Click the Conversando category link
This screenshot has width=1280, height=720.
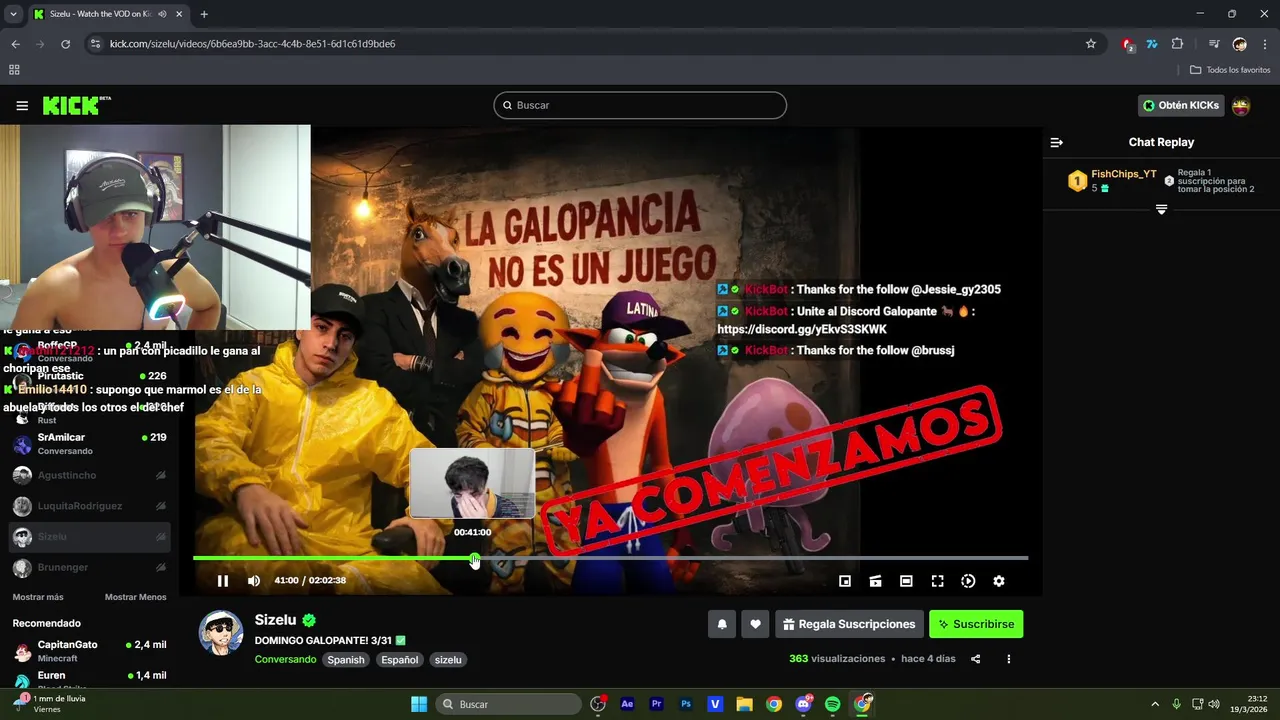pyautogui.click(x=285, y=660)
